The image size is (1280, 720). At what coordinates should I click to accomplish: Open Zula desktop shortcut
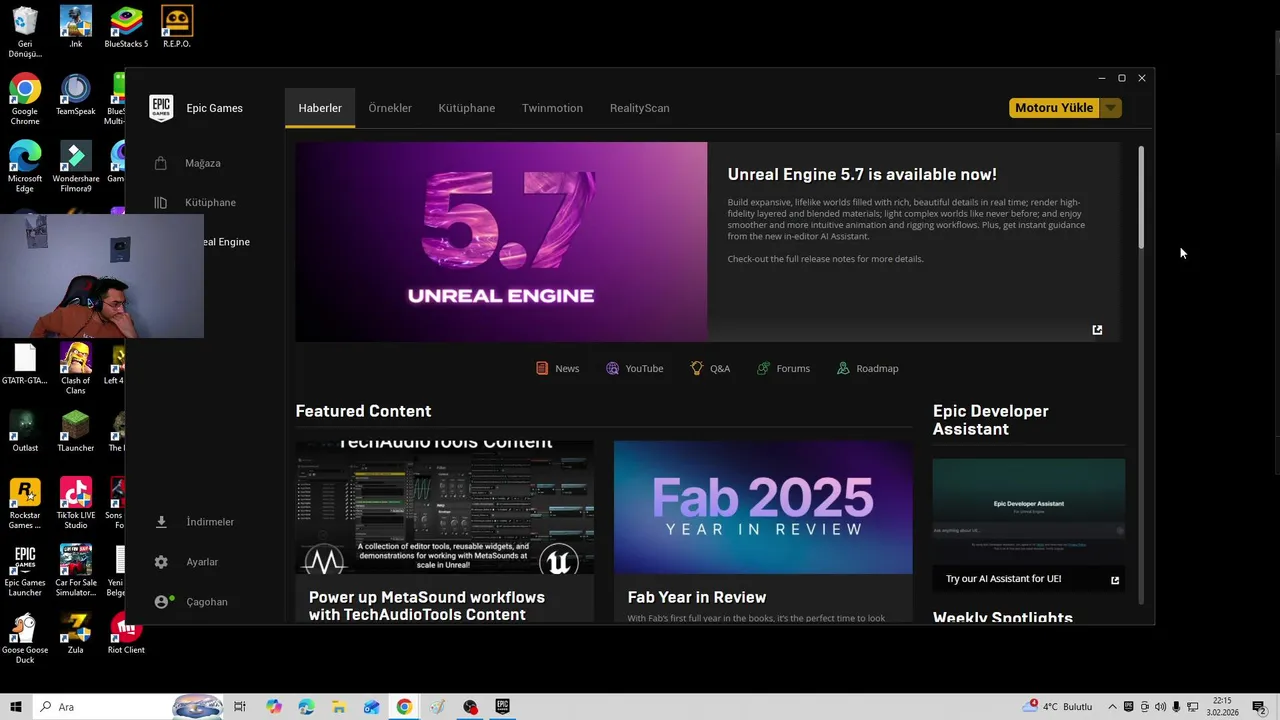(x=75, y=634)
